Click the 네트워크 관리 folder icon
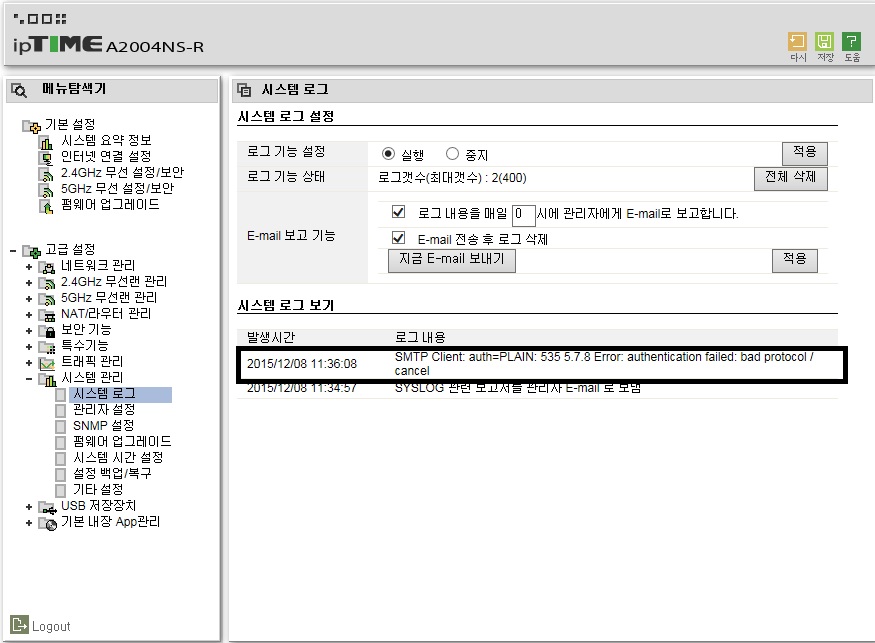The width and height of the screenshot is (875, 643). (47, 267)
